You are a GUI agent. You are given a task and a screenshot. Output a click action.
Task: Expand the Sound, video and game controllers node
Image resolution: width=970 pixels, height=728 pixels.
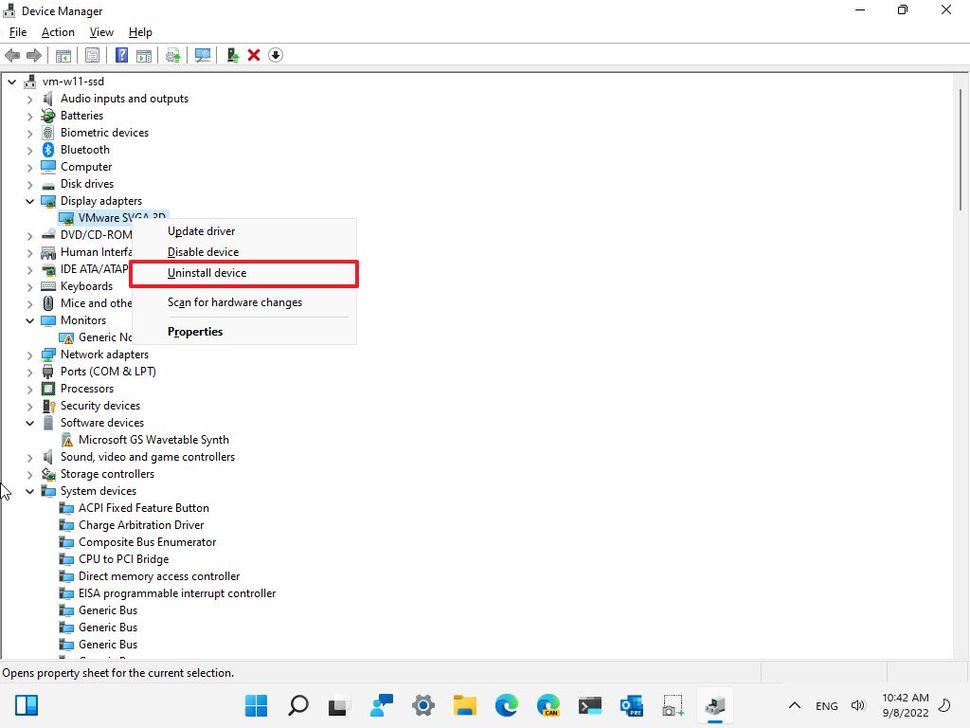[x=29, y=456]
